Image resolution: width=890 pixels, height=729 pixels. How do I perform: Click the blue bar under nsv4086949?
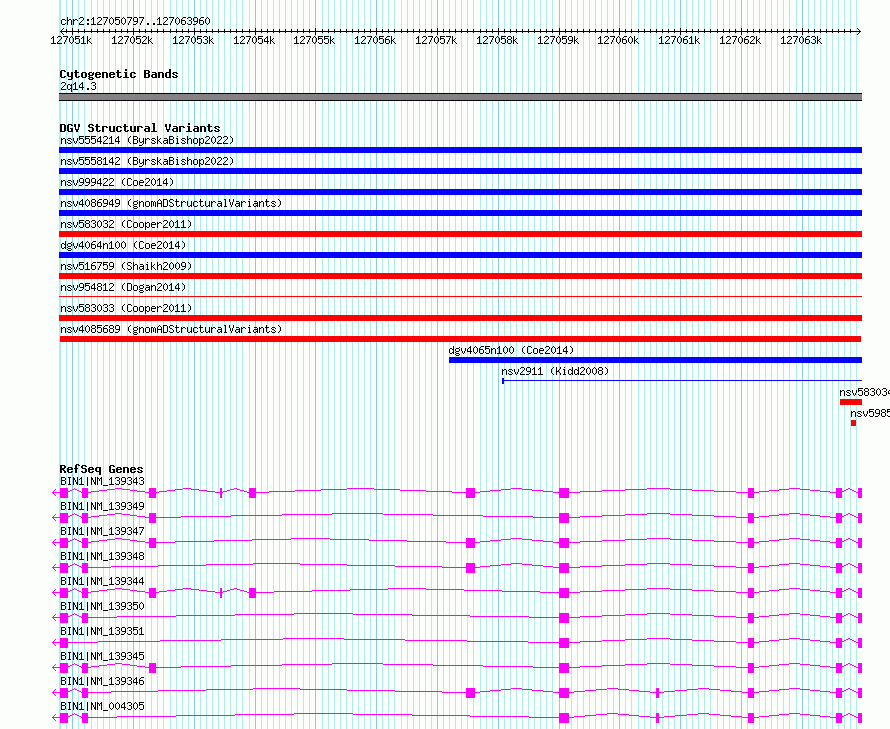point(460,213)
